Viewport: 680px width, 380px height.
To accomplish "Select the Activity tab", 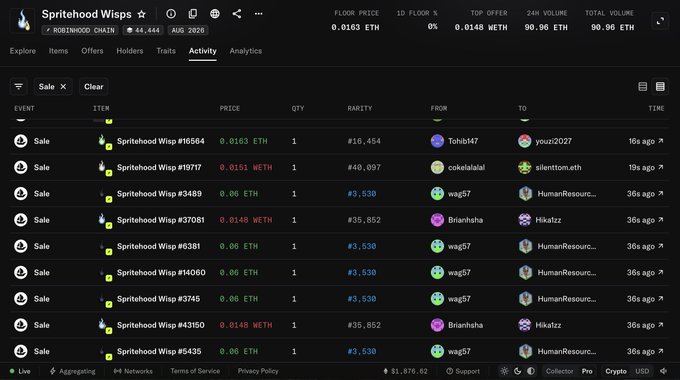I will [x=203, y=51].
